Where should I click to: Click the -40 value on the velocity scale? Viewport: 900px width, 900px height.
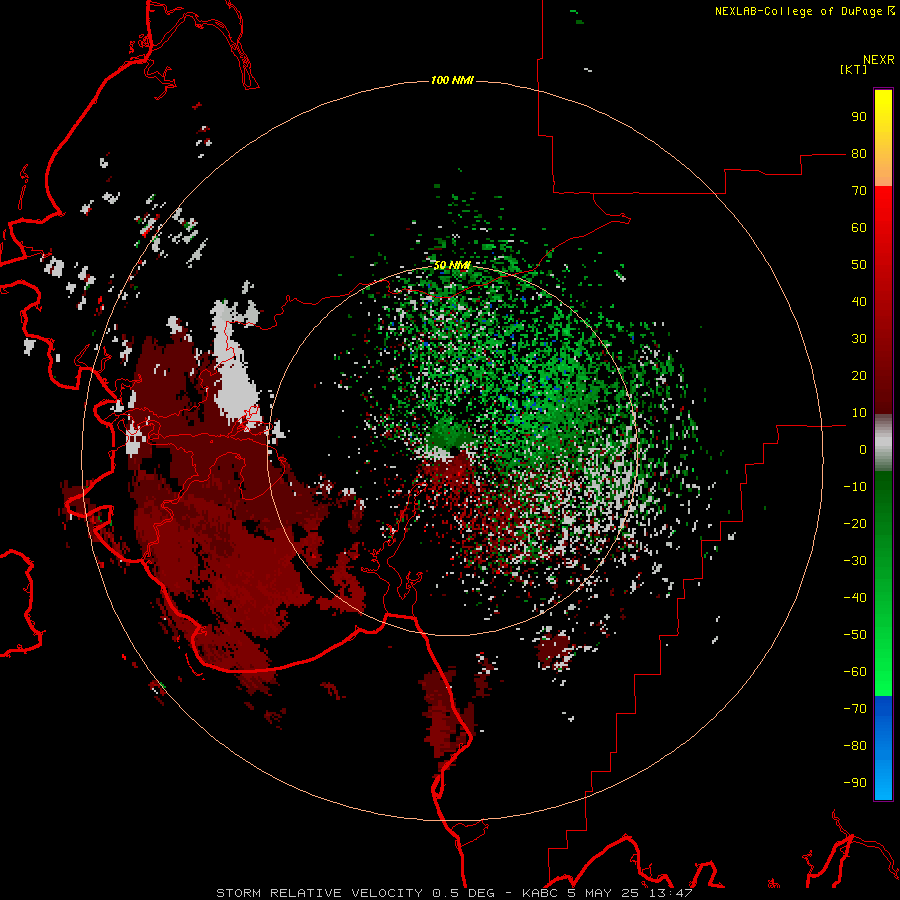[x=855, y=598]
